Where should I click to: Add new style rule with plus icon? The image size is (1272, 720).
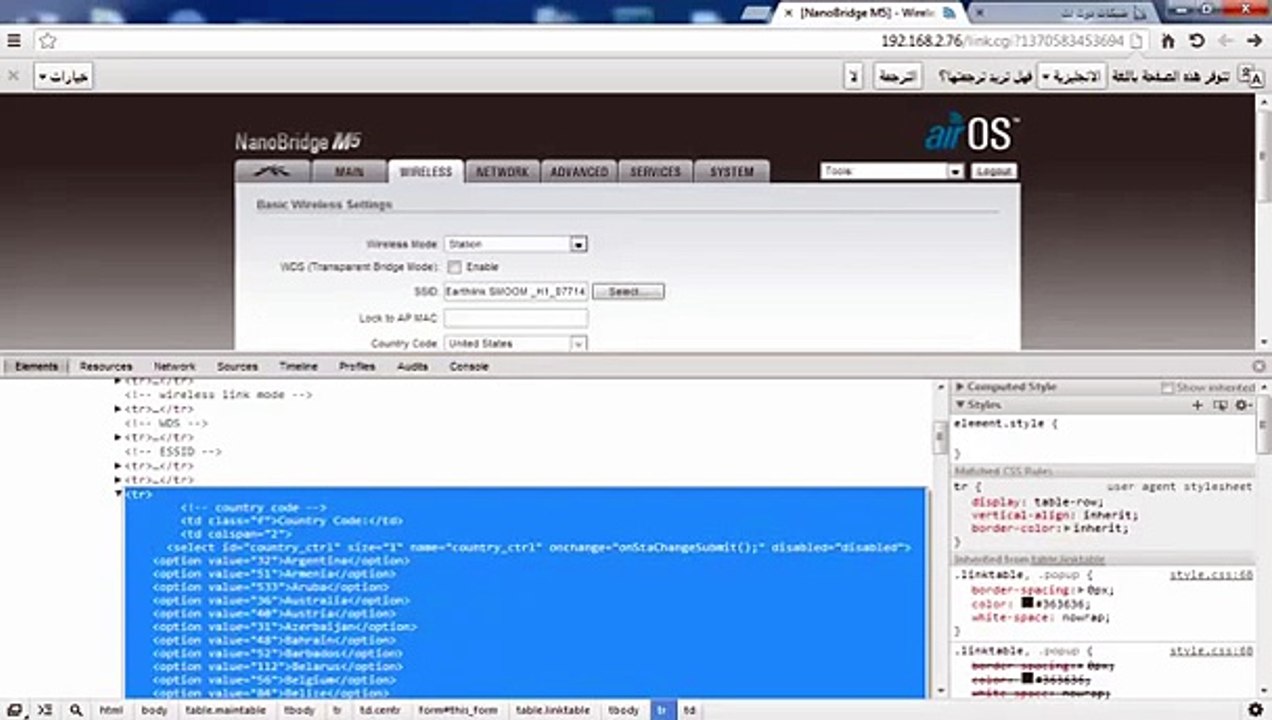point(1198,405)
